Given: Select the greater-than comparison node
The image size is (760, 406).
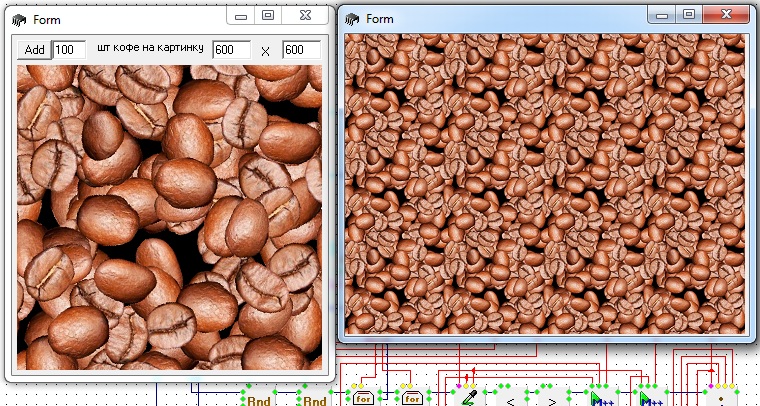Looking at the screenshot, I should [552, 398].
